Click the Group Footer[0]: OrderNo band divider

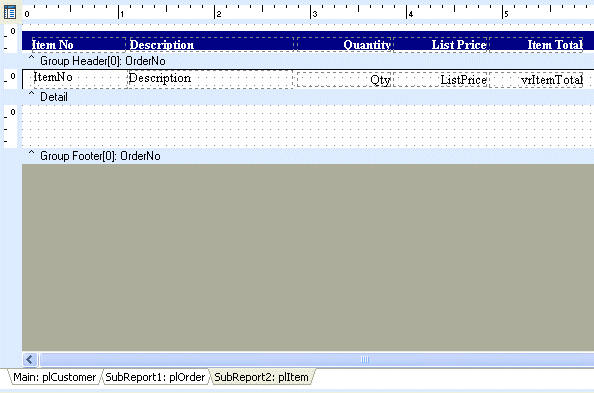308,156
